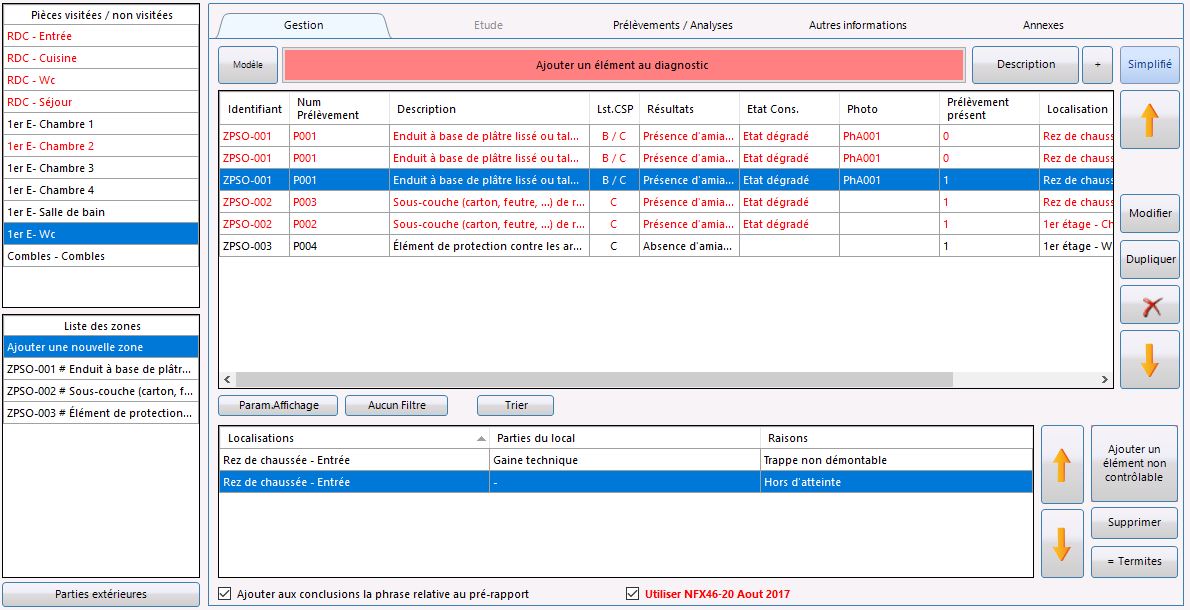Select room 1er E- Chambre 4
This screenshot has height=610, width=1190.
coord(101,190)
